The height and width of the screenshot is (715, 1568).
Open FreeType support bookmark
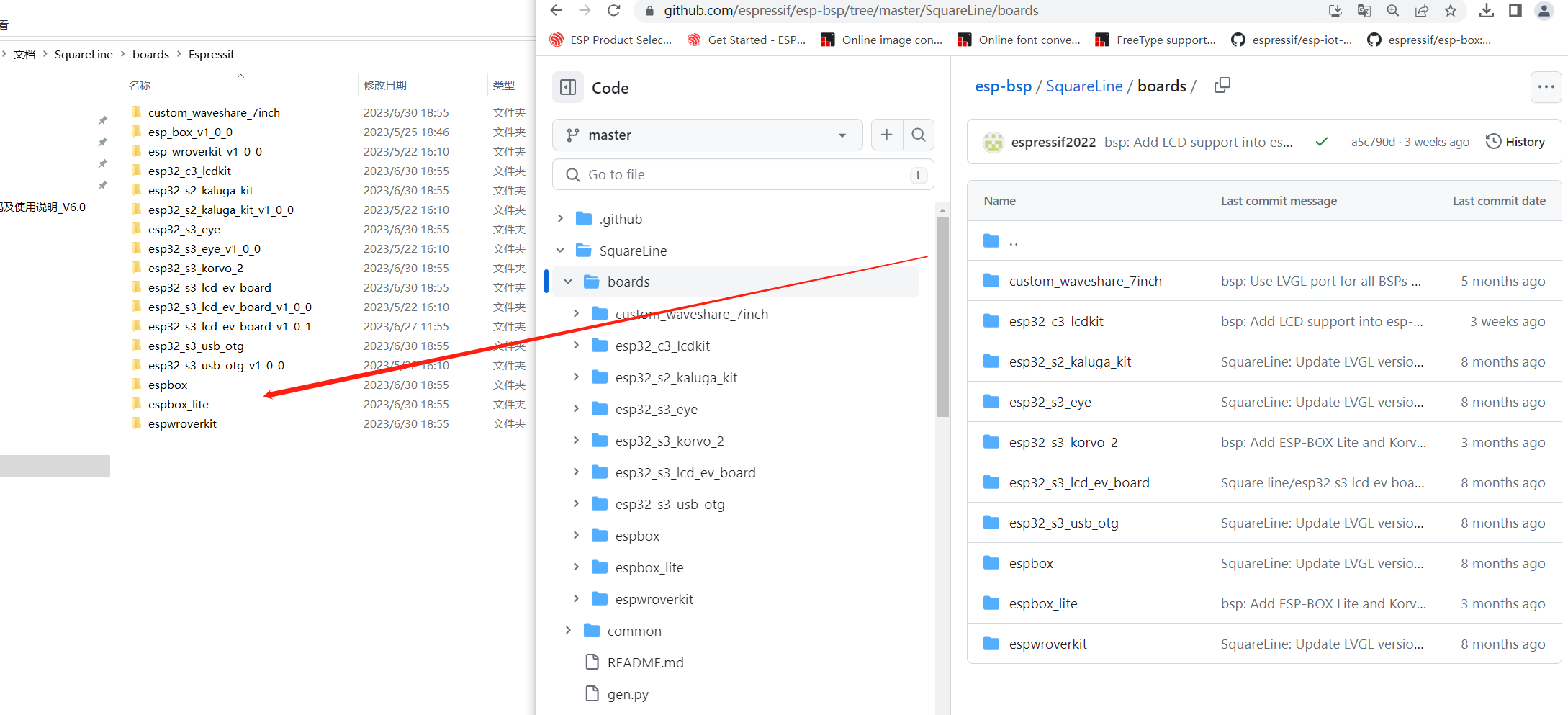click(x=1155, y=40)
